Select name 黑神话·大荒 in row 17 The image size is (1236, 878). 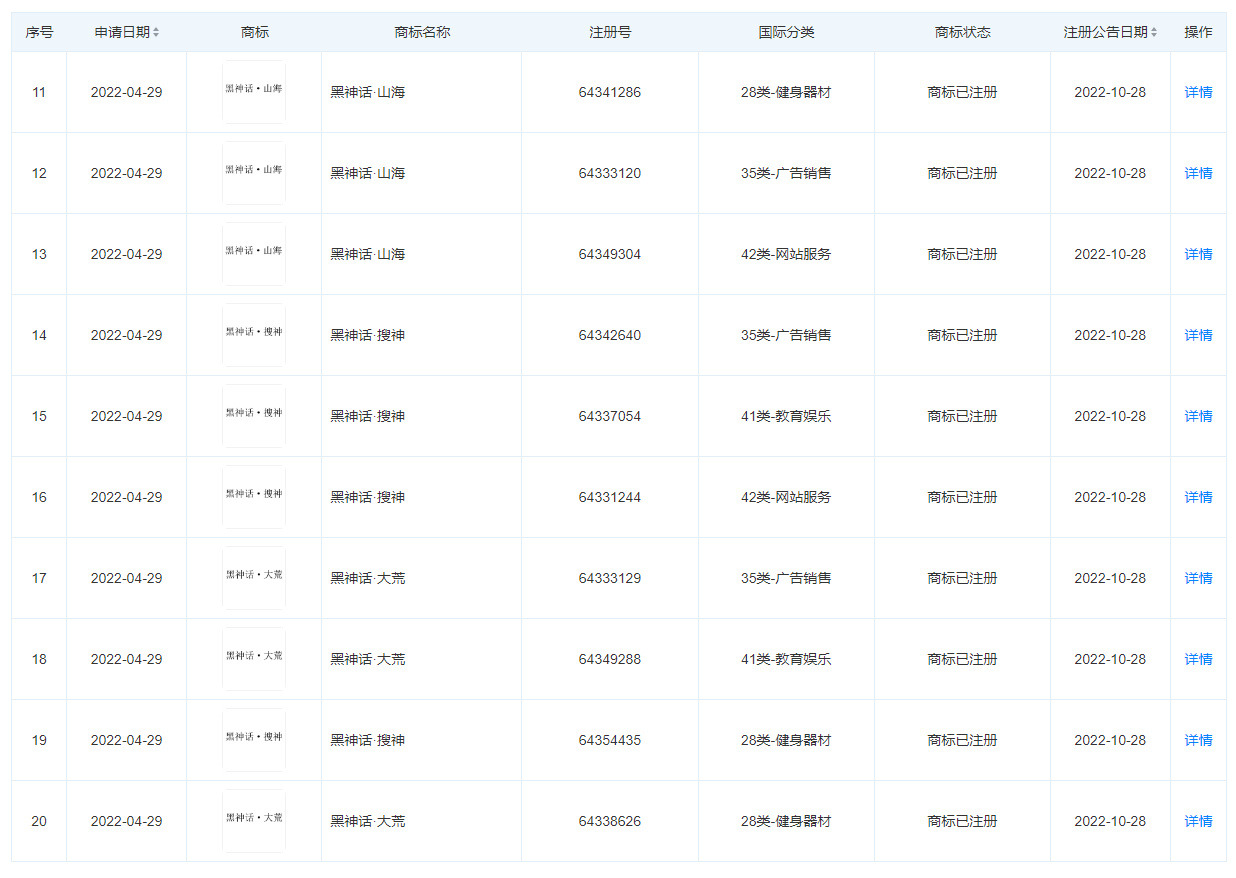[368, 578]
